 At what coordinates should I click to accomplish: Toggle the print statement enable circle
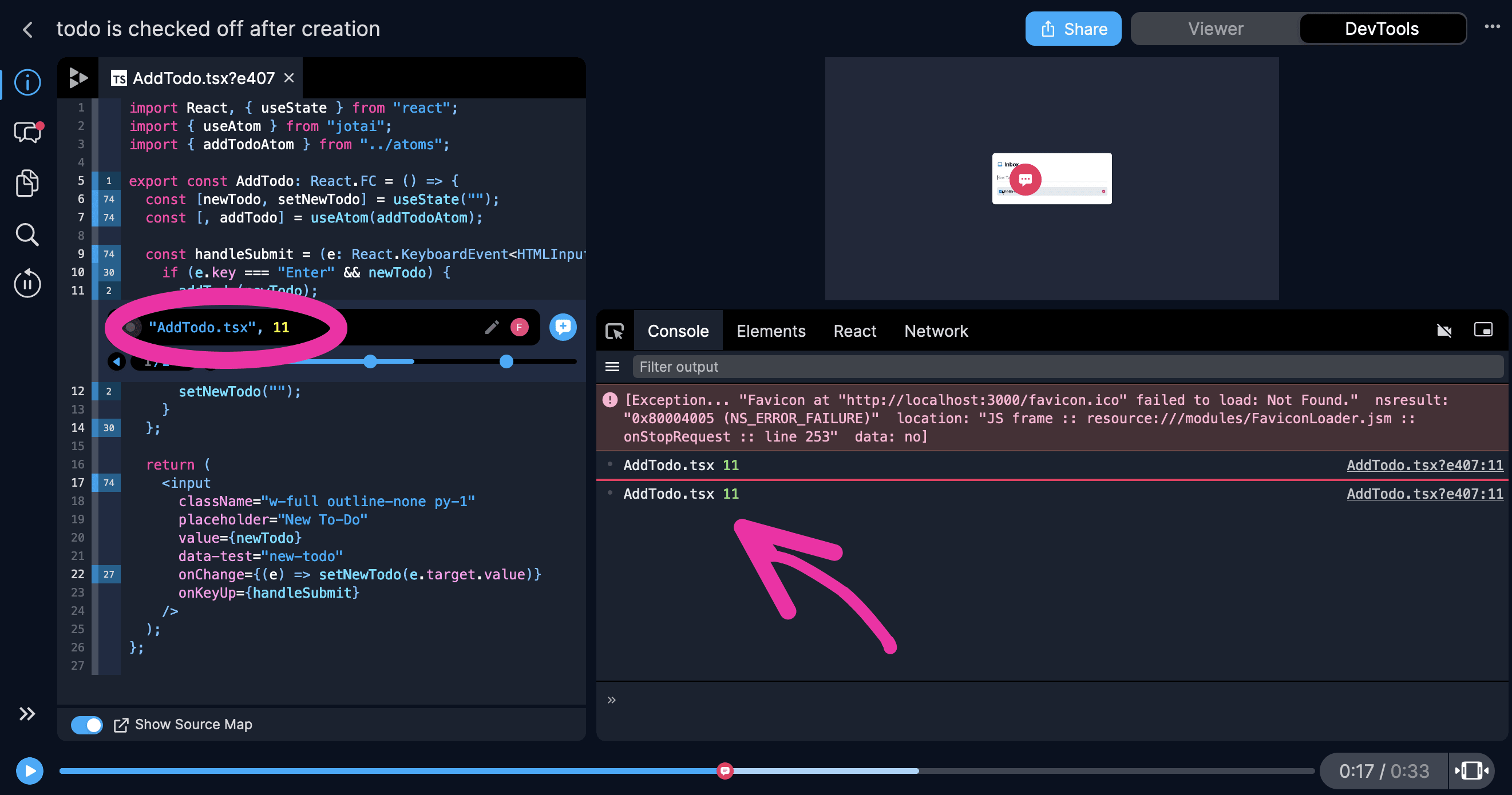131,327
